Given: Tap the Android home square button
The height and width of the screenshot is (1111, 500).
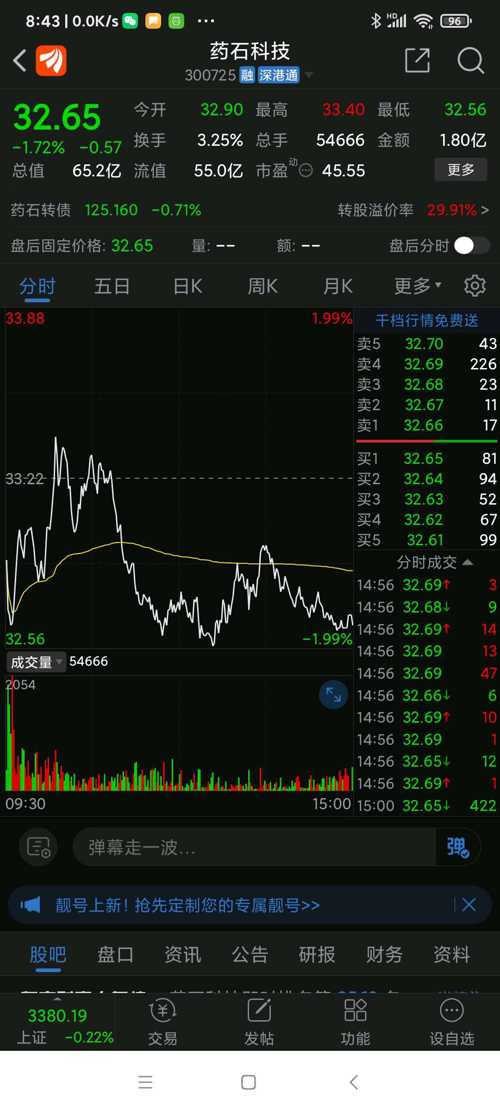Looking at the screenshot, I should [x=249, y=1082].
